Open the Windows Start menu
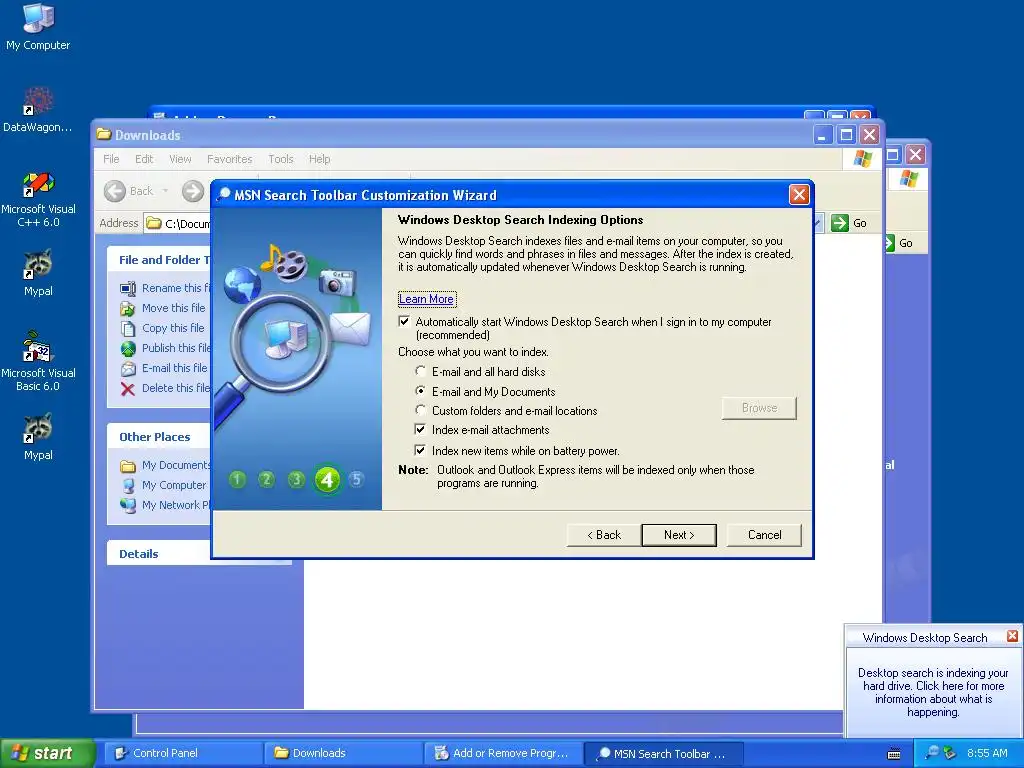 (x=47, y=753)
